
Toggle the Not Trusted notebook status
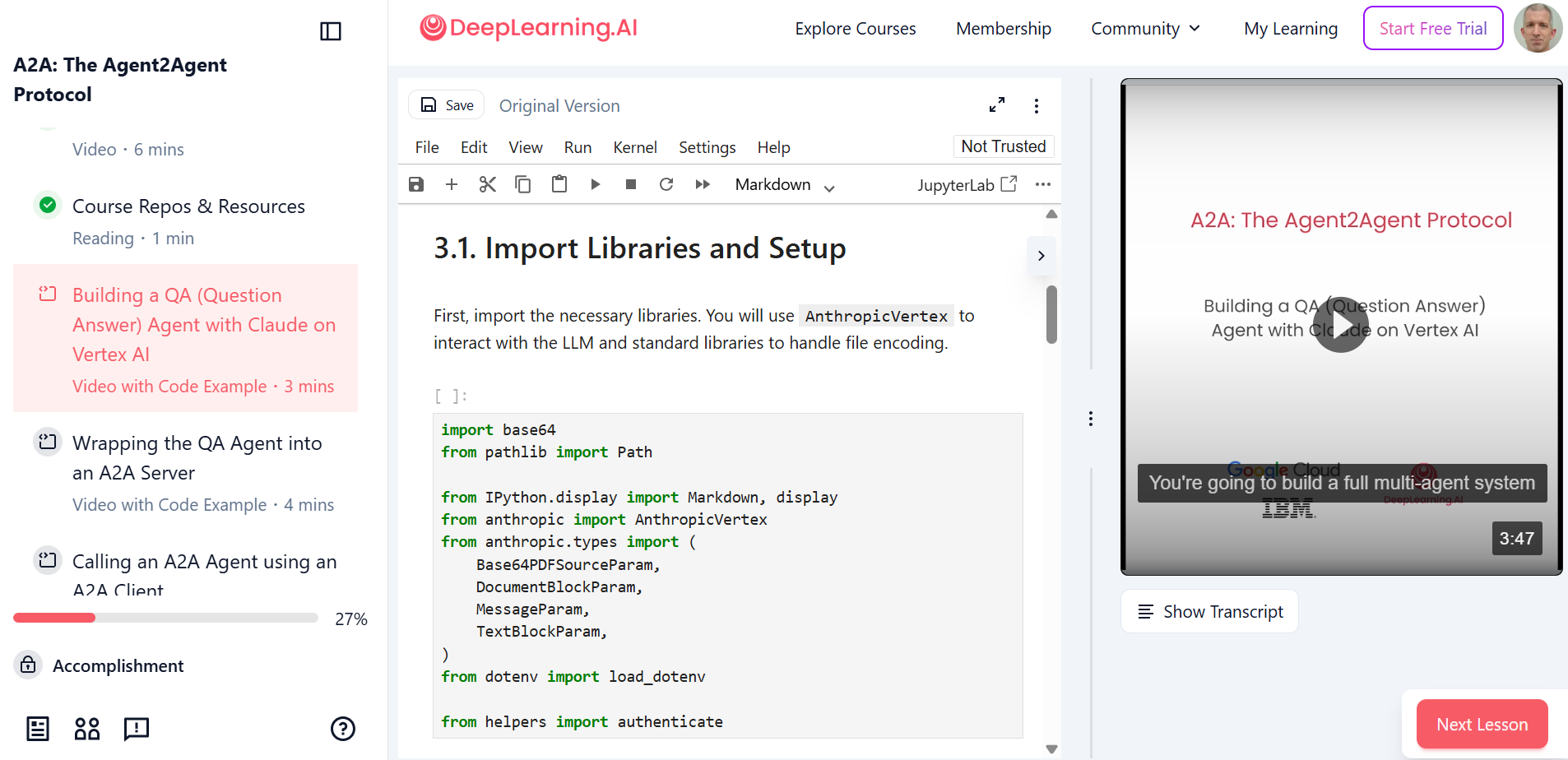[1003, 146]
